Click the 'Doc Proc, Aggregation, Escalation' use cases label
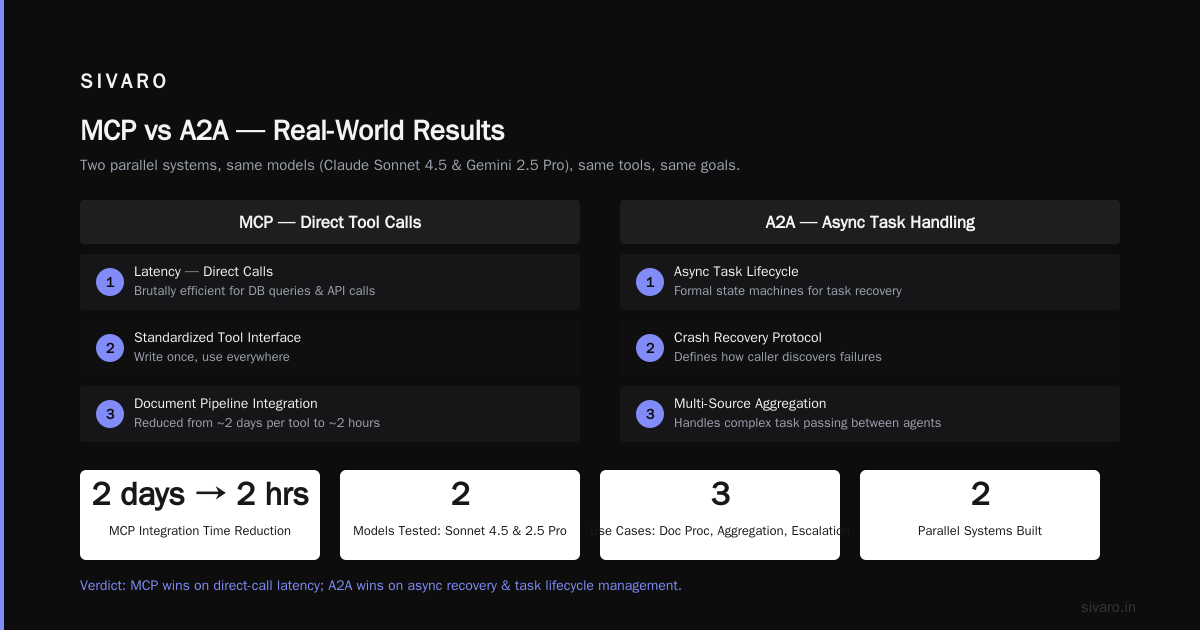Viewport: 1200px width, 630px height. pyautogui.click(x=720, y=531)
